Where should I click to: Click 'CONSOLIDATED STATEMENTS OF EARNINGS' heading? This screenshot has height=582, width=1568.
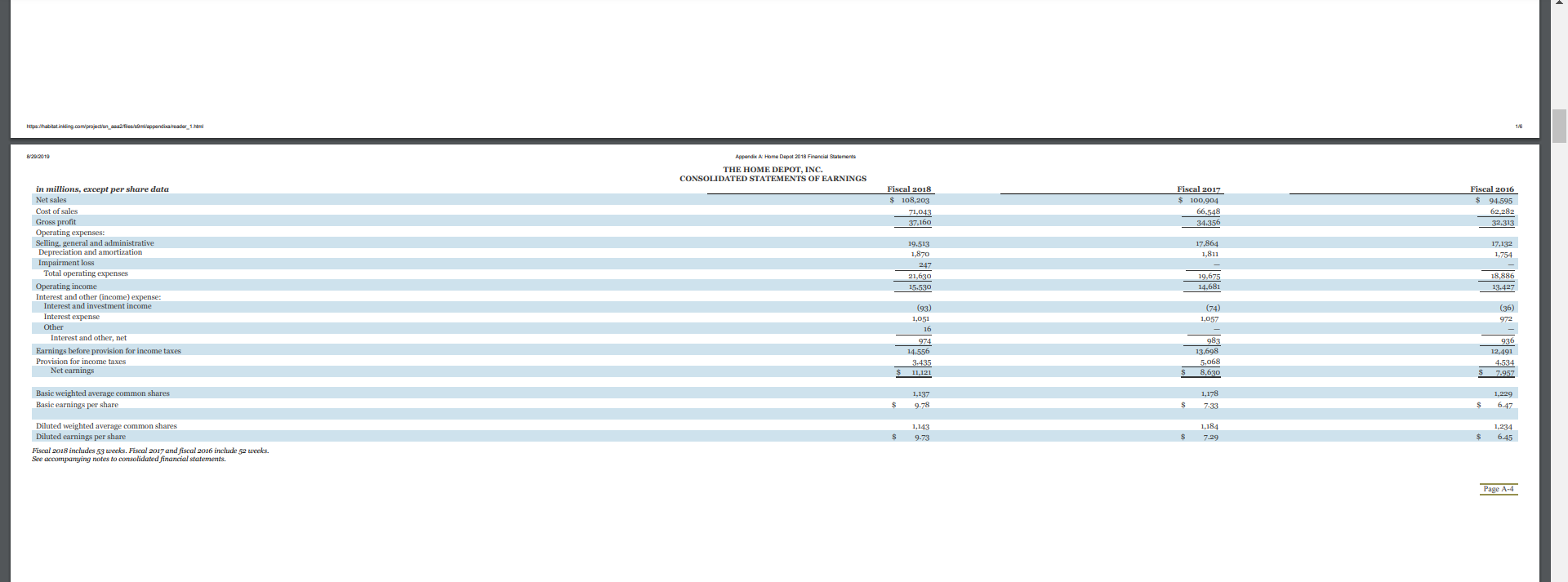pos(773,179)
